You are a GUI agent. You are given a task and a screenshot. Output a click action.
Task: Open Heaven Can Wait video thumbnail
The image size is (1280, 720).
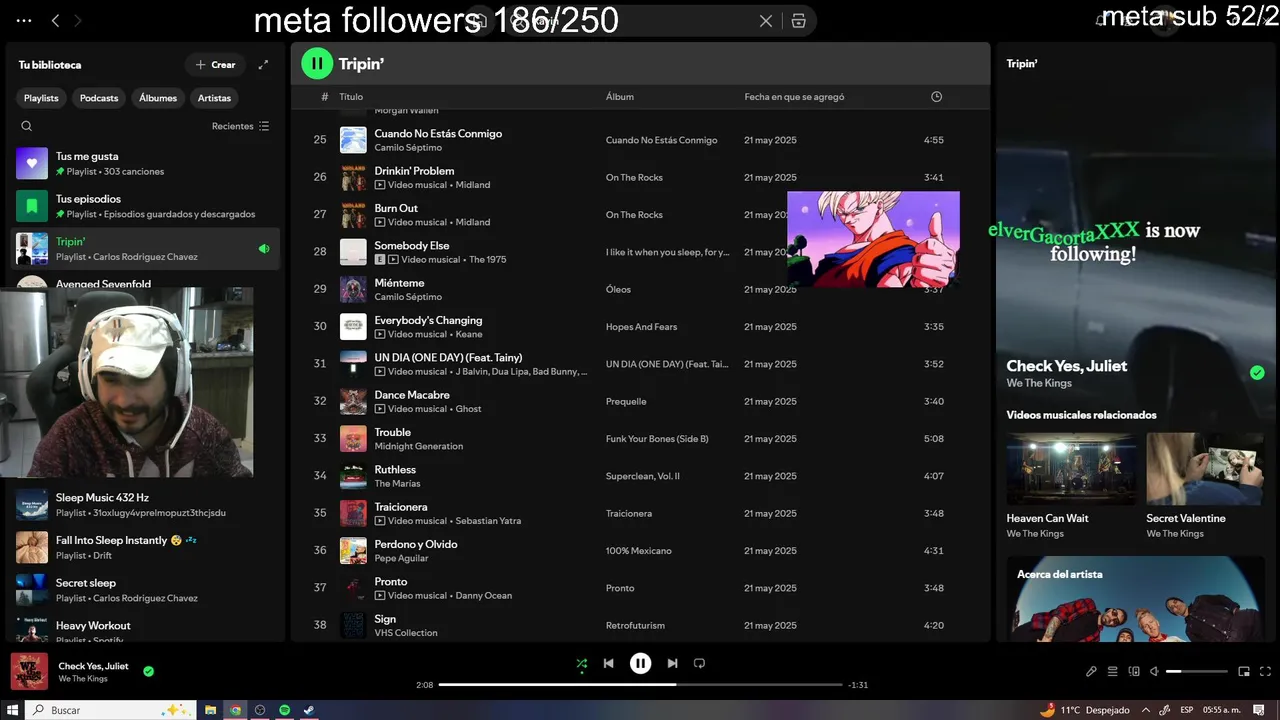click(1071, 469)
